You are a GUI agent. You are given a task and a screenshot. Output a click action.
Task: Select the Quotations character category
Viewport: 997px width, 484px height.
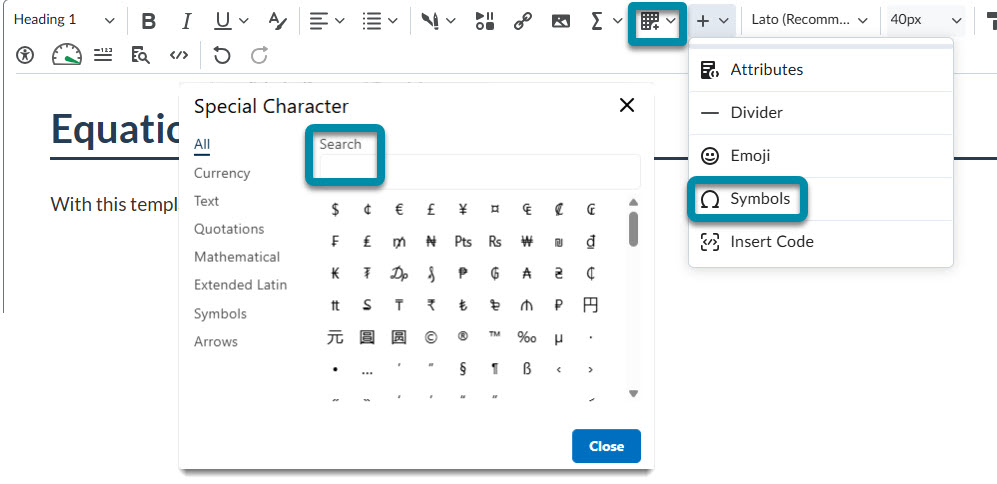click(229, 229)
